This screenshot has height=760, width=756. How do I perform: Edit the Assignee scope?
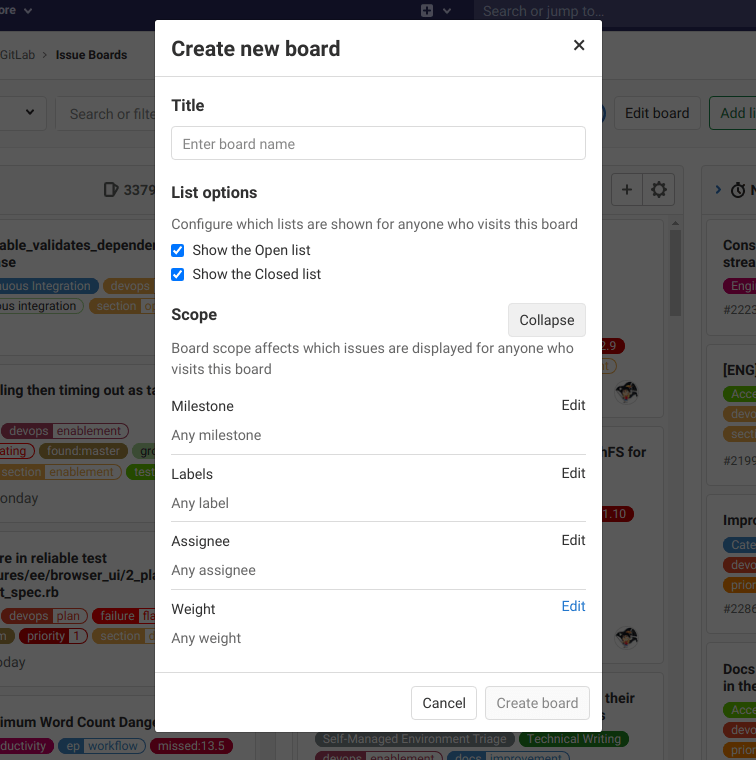573,540
